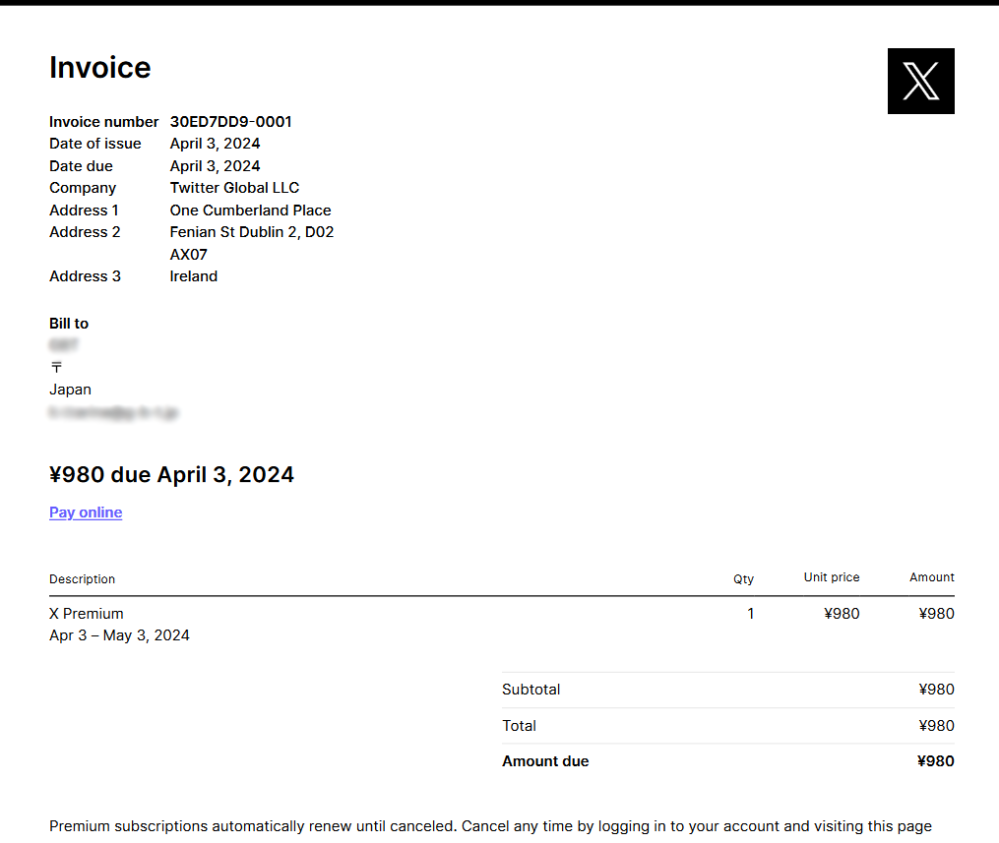Image resolution: width=999 pixels, height=843 pixels.
Task: Click the Amount due row label
Action: [x=545, y=761]
